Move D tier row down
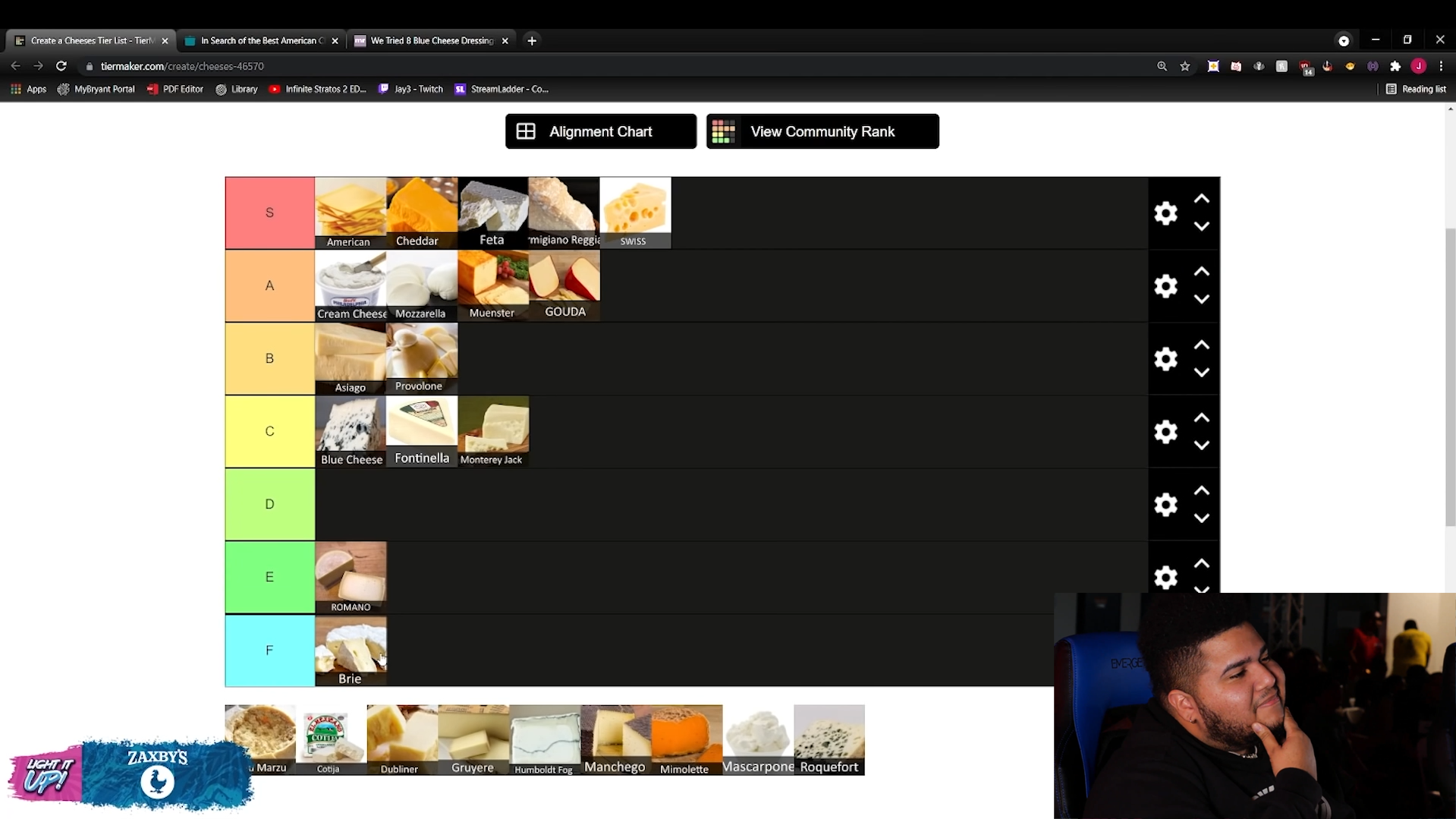Image resolution: width=1456 pixels, height=819 pixels. tap(1202, 518)
